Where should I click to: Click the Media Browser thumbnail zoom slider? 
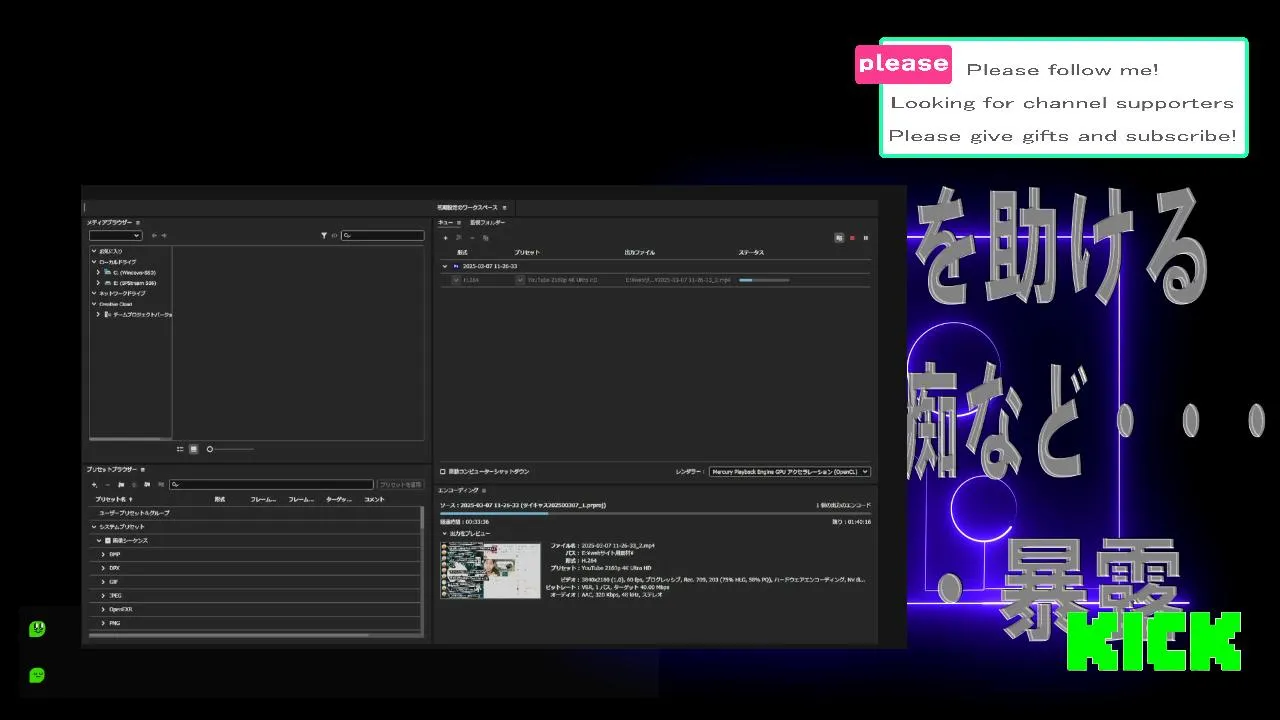[230, 449]
